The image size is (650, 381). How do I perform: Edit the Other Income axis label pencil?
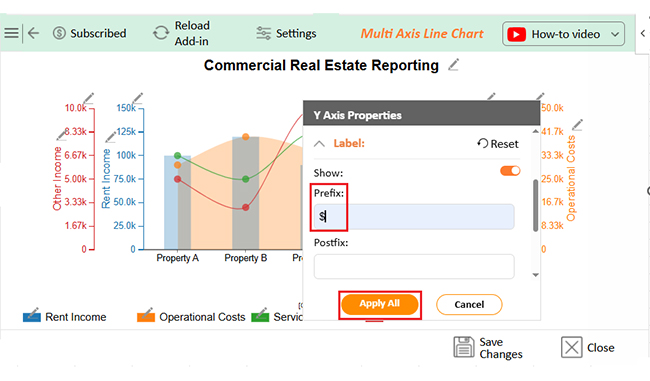pos(62,135)
